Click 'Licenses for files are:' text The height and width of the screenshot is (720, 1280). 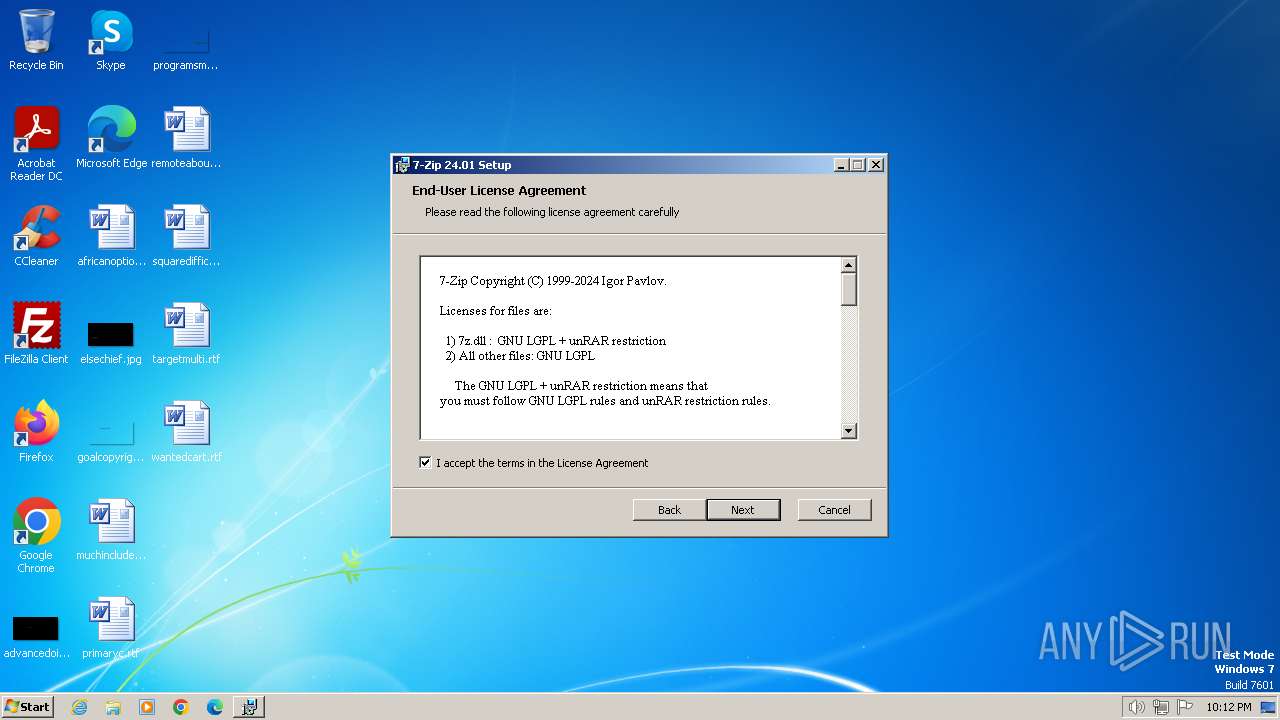pos(495,311)
